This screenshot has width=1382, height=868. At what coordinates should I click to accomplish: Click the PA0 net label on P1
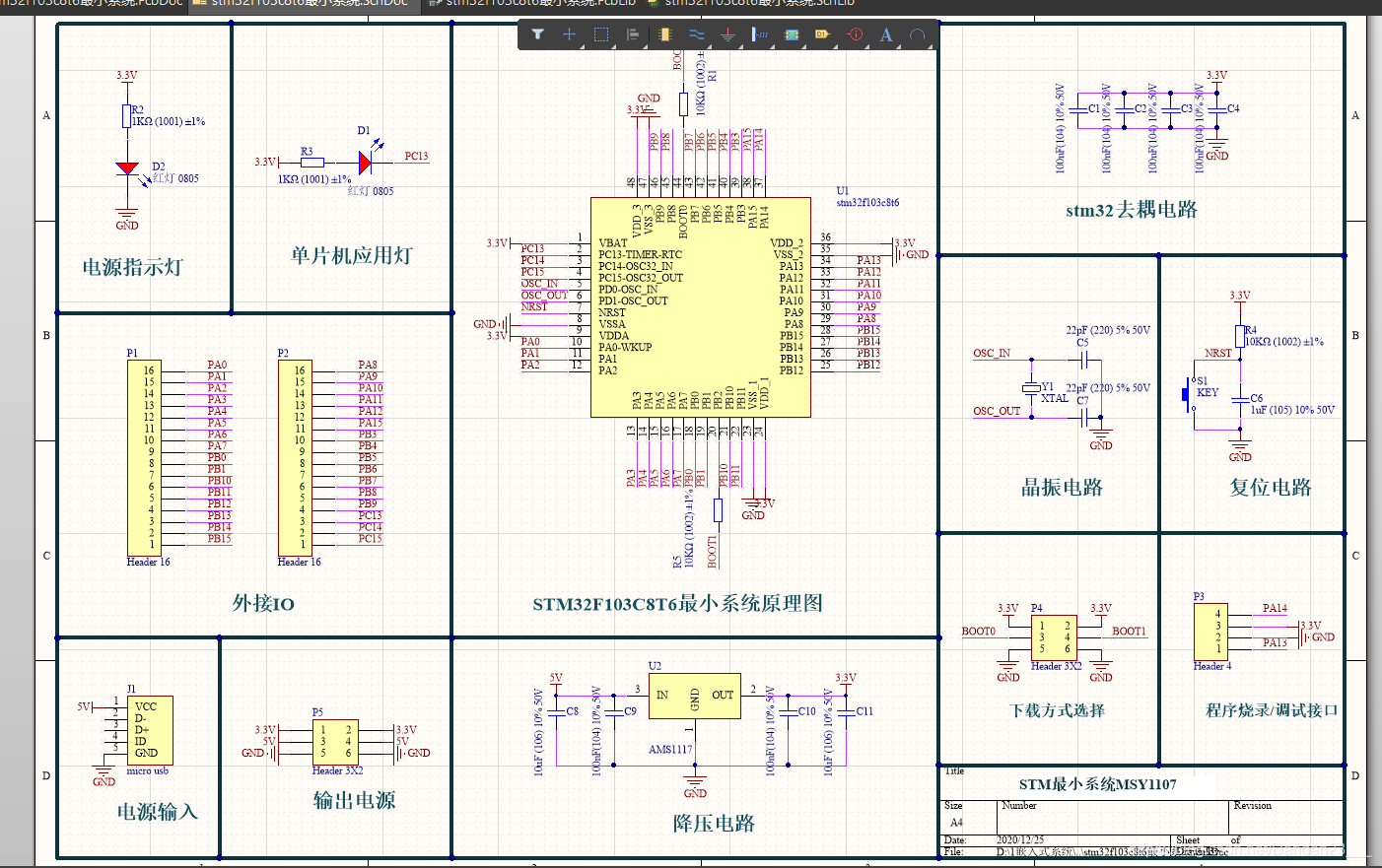217,365
